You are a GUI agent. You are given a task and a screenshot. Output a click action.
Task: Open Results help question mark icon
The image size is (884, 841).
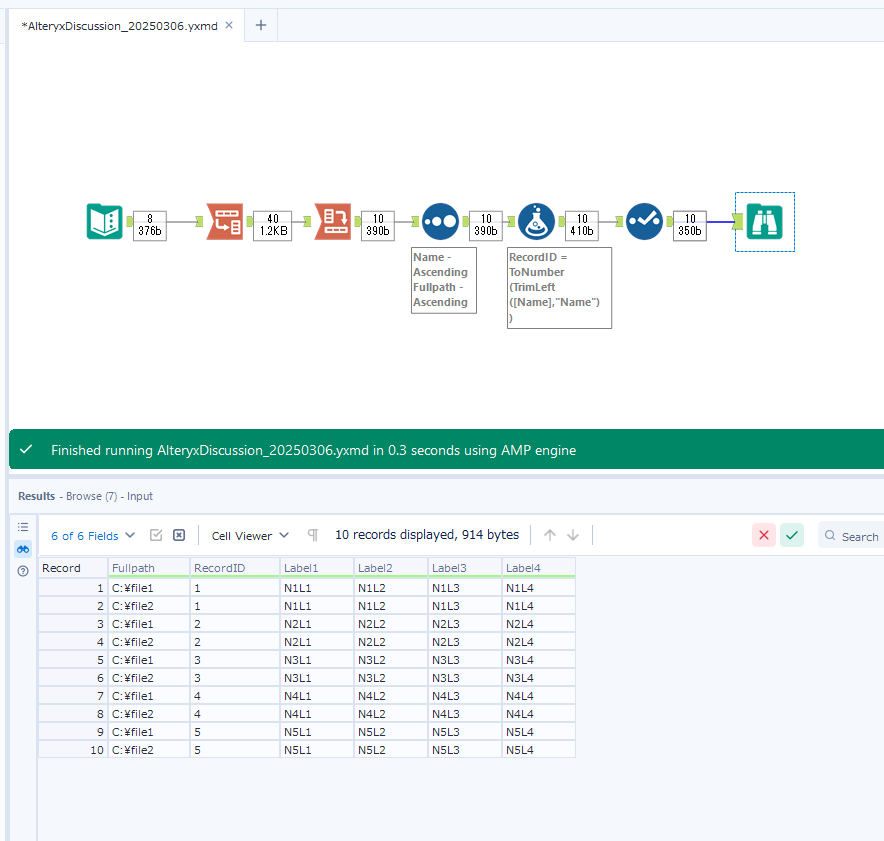tap(23, 571)
